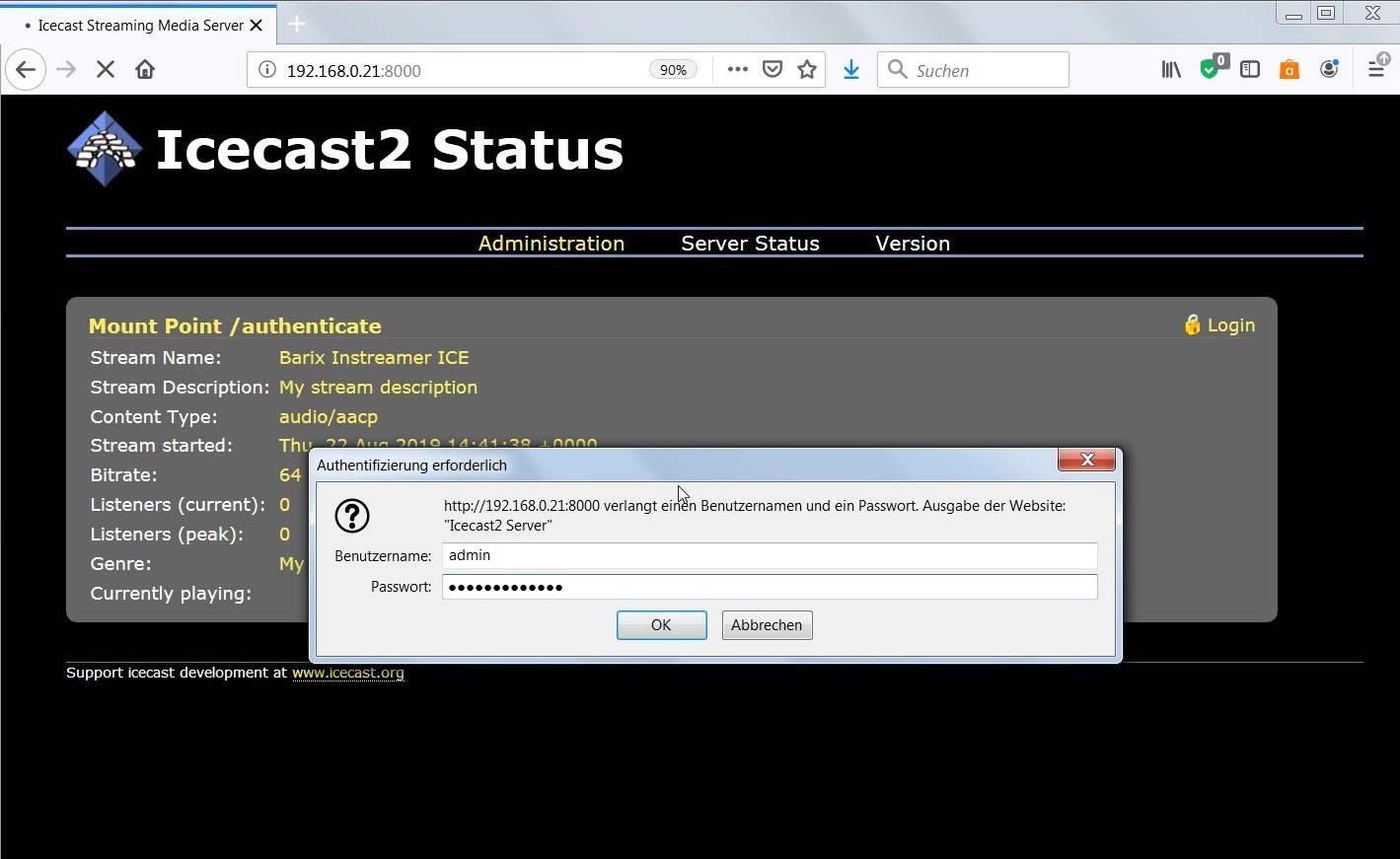This screenshot has height=859, width=1400.
Task: Switch to the Server Status page
Action: click(x=750, y=244)
